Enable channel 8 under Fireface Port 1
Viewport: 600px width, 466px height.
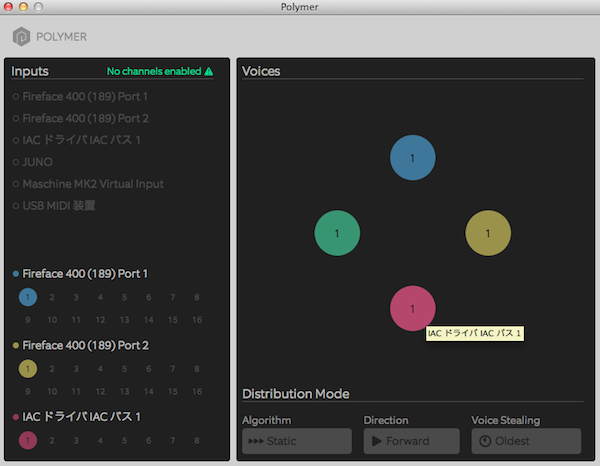pyautogui.click(x=197, y=297)
